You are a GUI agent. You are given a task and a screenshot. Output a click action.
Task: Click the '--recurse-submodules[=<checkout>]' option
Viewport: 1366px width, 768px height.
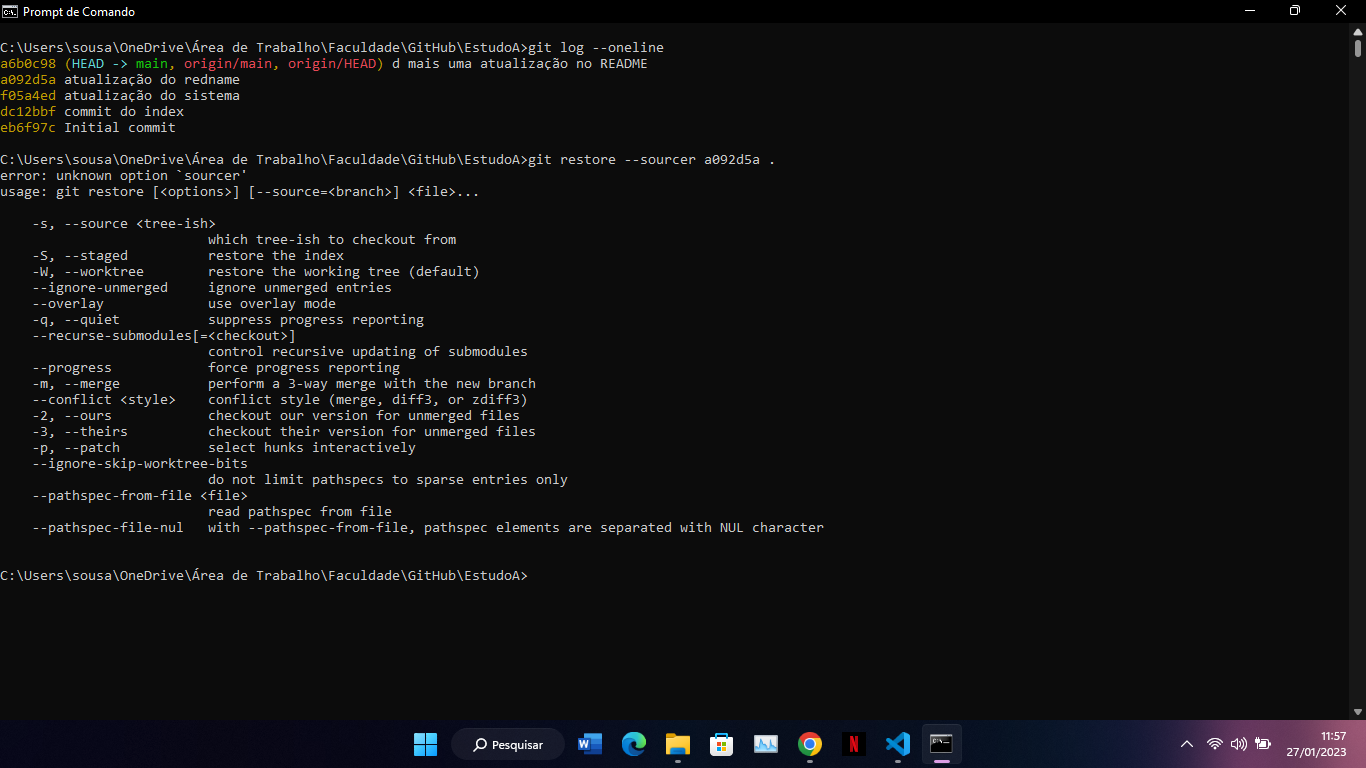pyautogui.click(x=164, y=336)
